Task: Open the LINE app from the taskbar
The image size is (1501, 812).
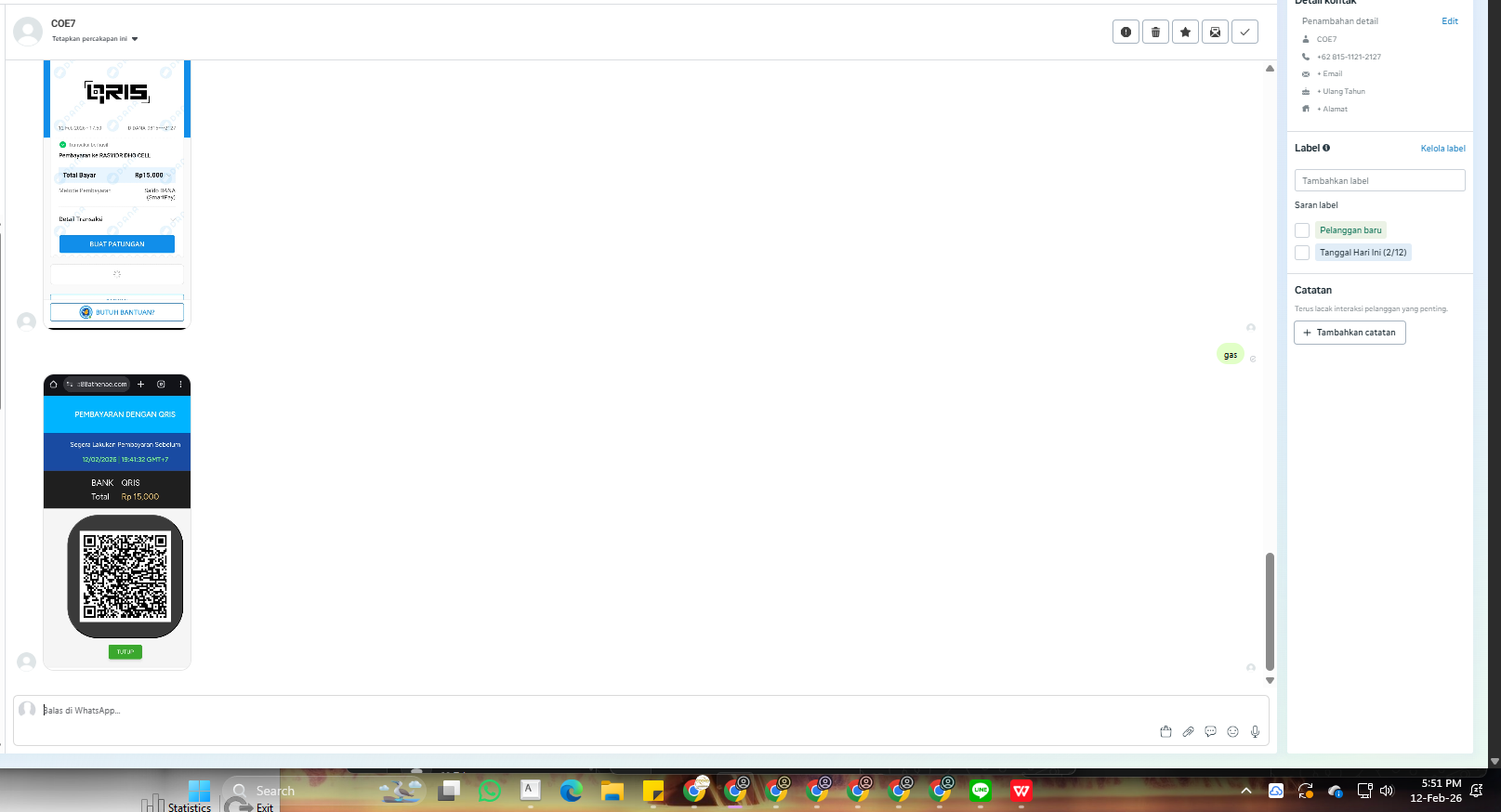Action: [x=981, y=791]
